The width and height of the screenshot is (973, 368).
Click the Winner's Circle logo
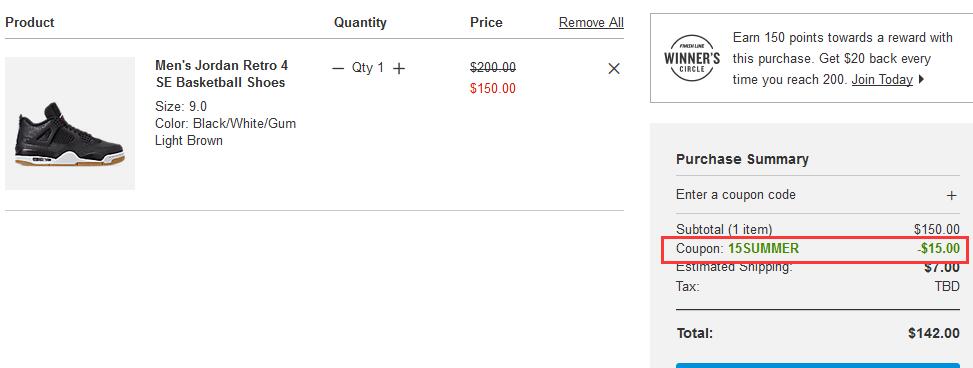(692, 58)
